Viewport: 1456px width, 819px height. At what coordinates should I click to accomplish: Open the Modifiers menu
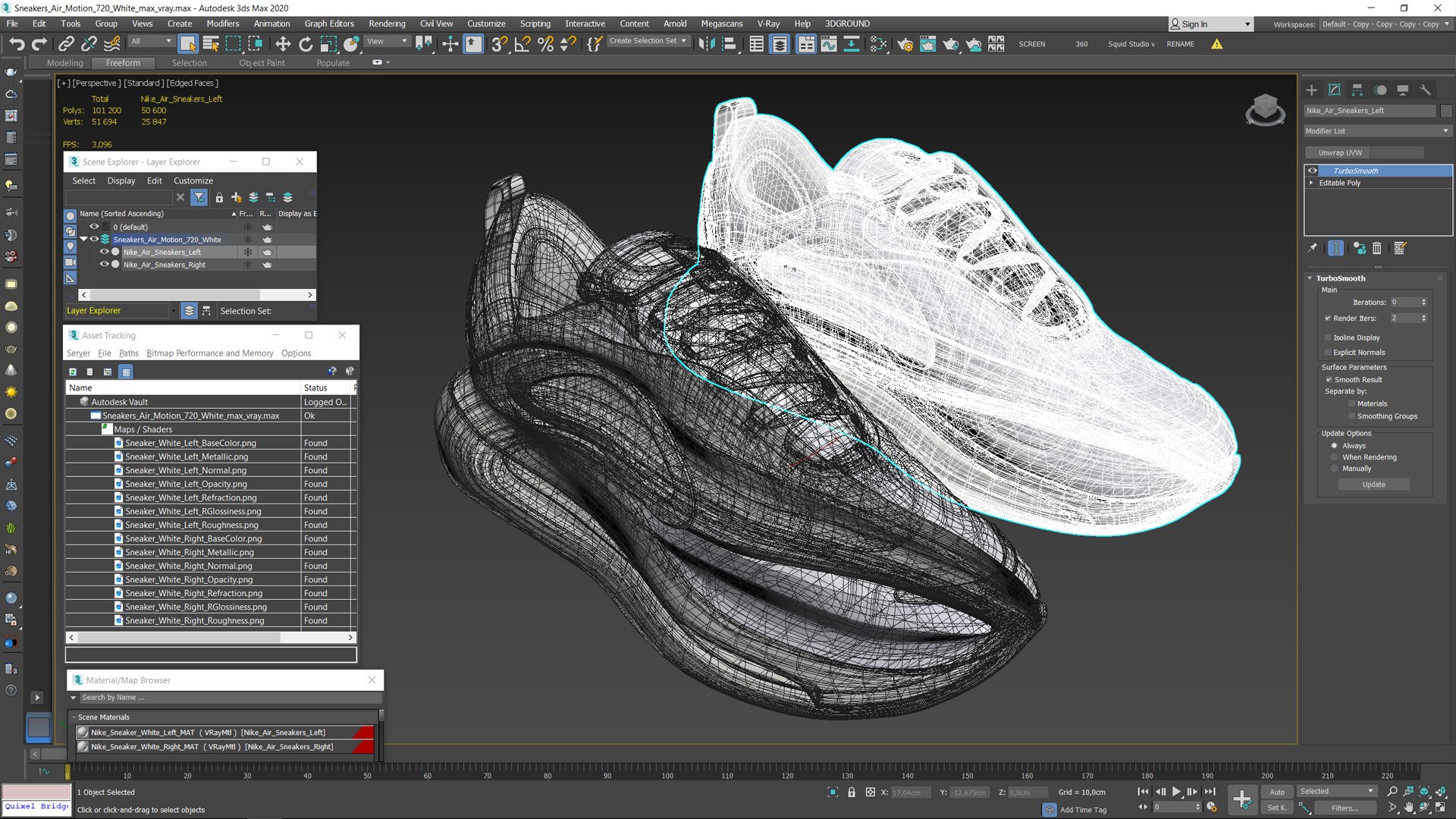[223, 24]
